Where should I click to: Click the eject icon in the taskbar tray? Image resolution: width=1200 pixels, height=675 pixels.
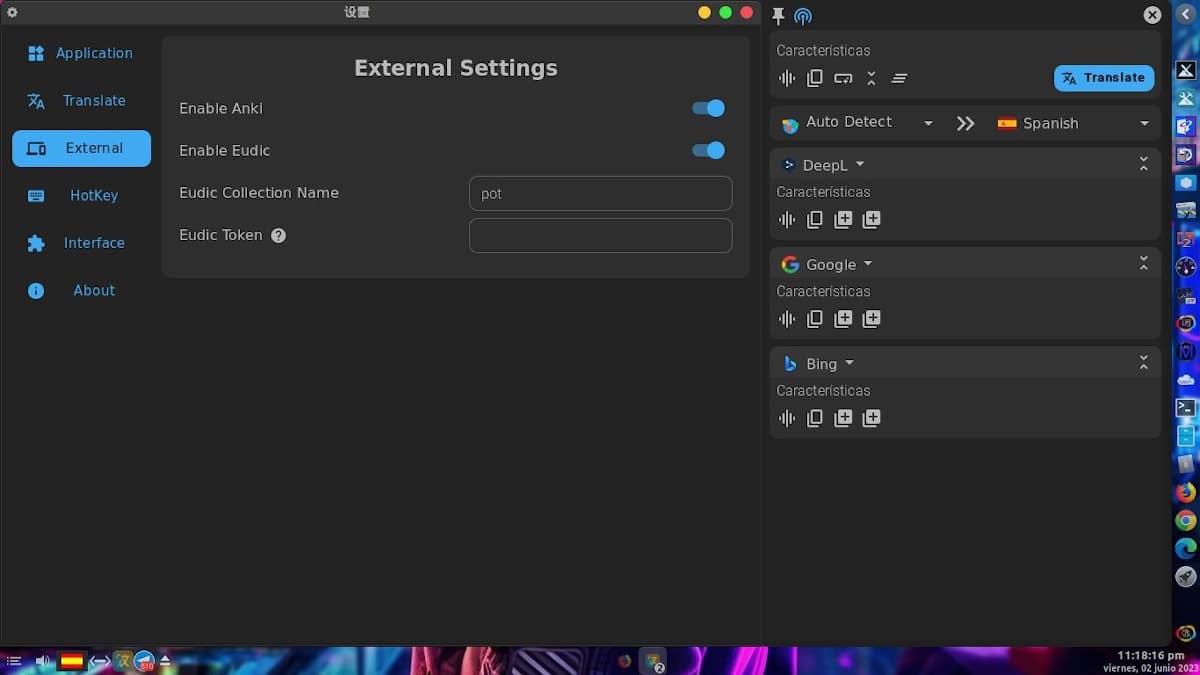165,661
